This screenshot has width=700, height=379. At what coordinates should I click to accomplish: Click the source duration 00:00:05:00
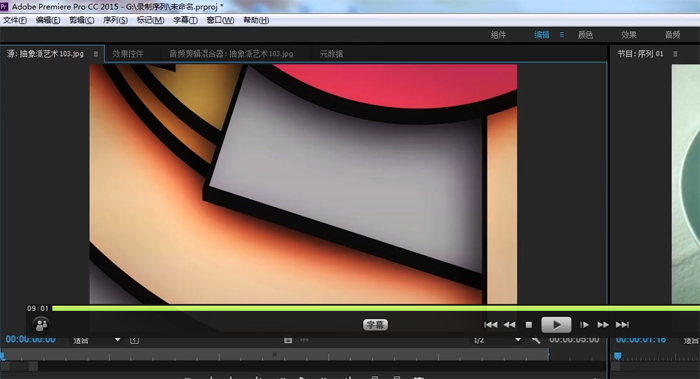(574, 340)
